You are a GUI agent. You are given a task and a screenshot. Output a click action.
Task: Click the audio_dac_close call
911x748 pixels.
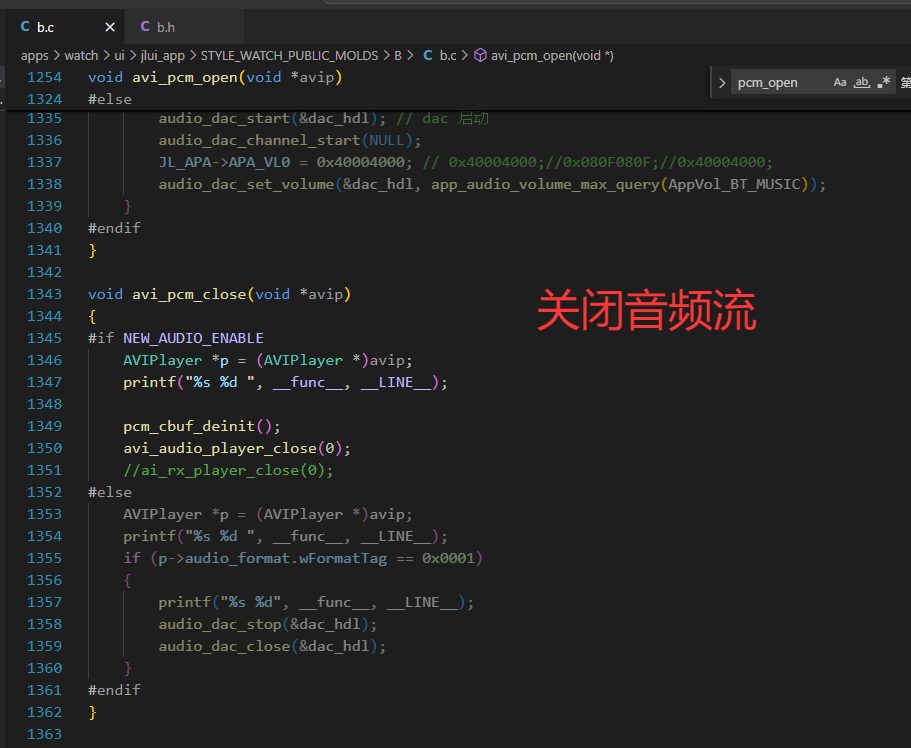(224, 646)
